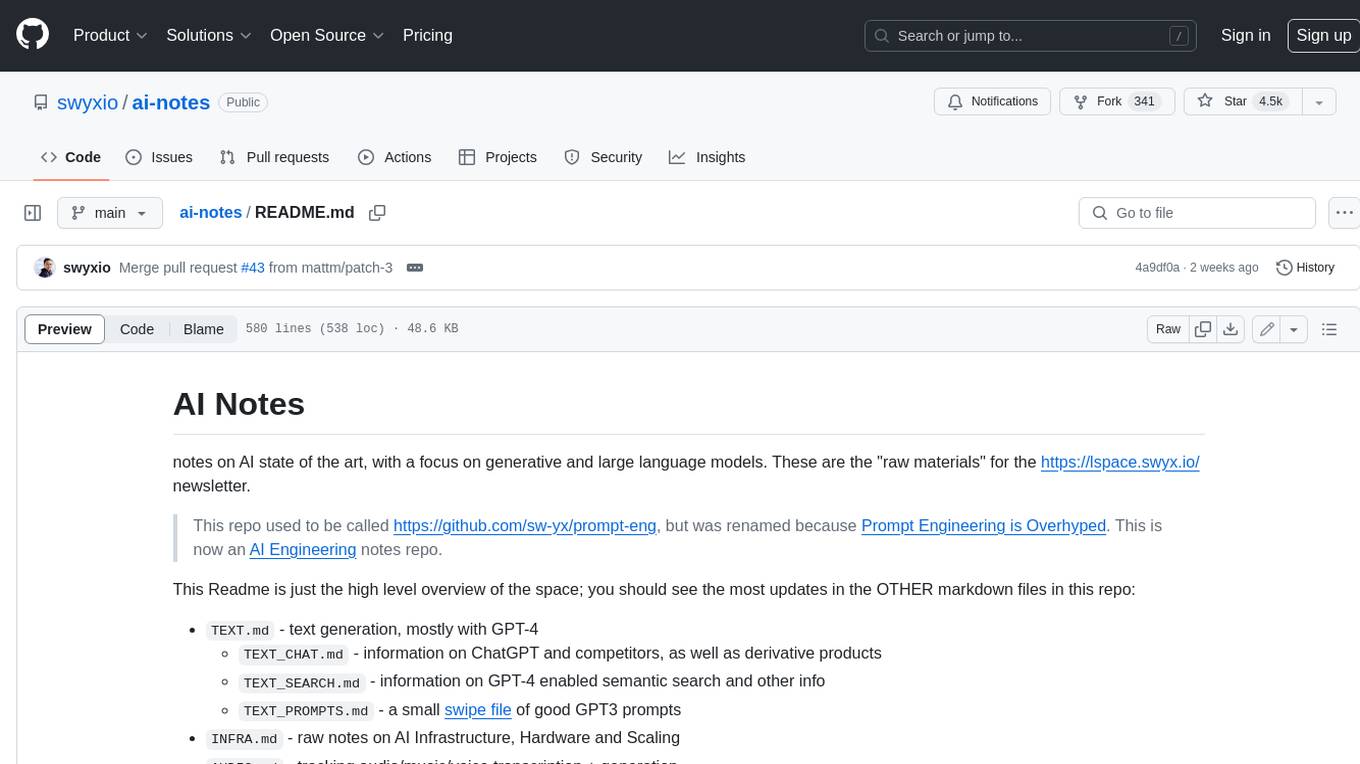Expand the file tree side panel
The width and height of the screenshot is (1360, 764).
click(x=32, y=213)
